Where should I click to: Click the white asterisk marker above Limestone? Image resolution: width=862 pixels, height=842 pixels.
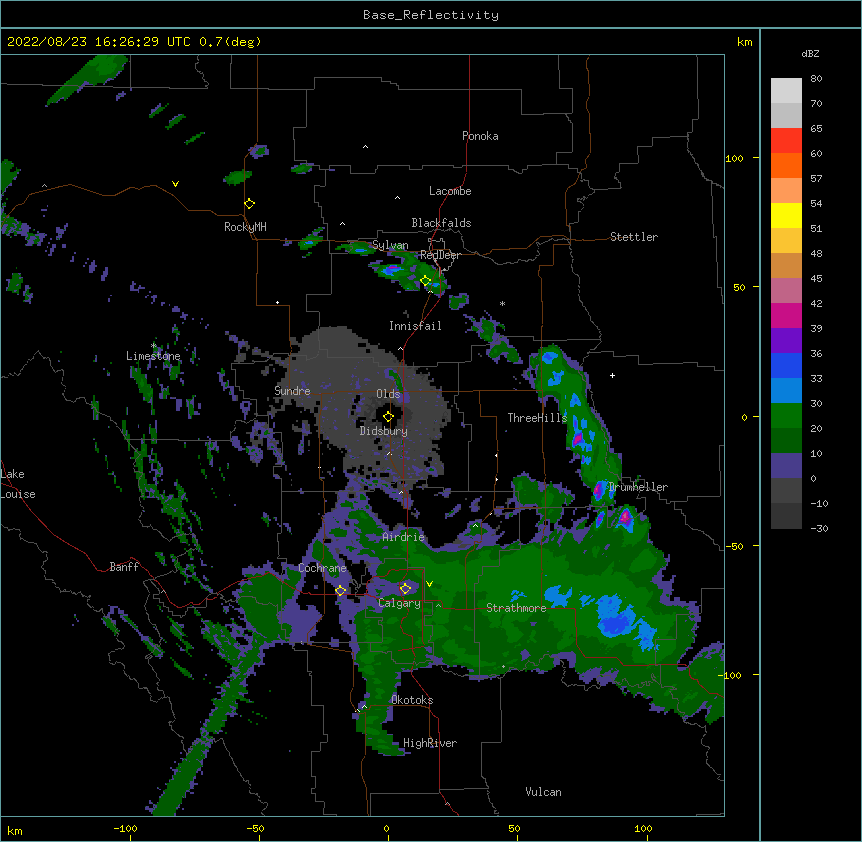click(153, 346)
